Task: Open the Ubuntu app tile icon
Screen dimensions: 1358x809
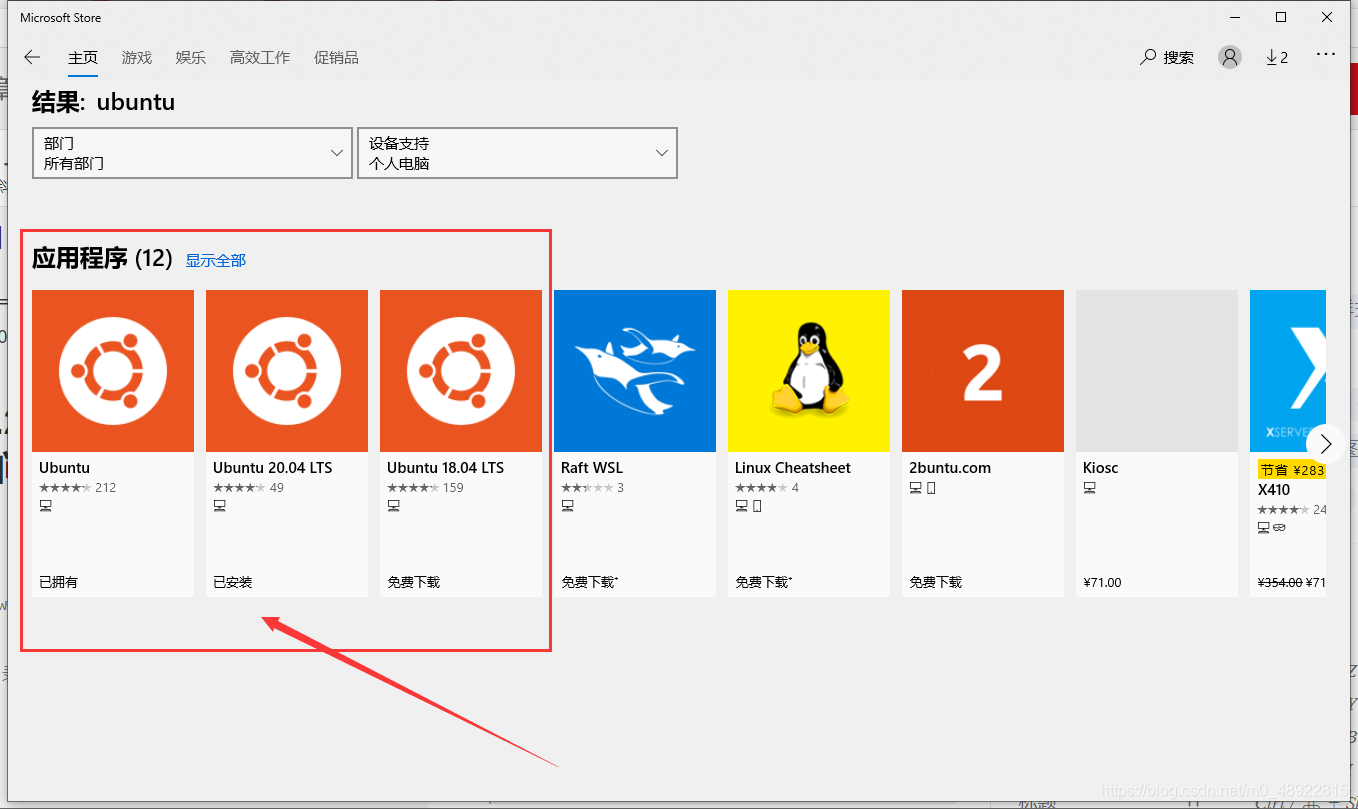Action: tap(113, 371)
